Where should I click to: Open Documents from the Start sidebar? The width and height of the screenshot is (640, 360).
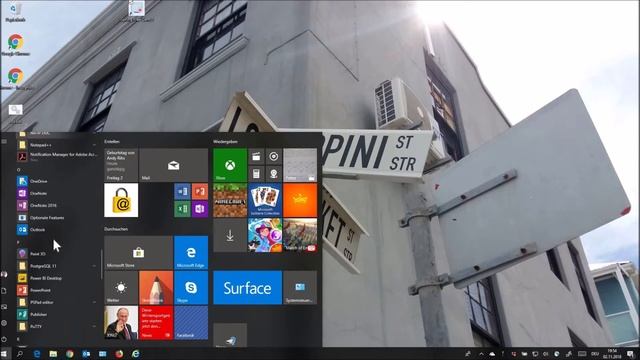(4, 291)
